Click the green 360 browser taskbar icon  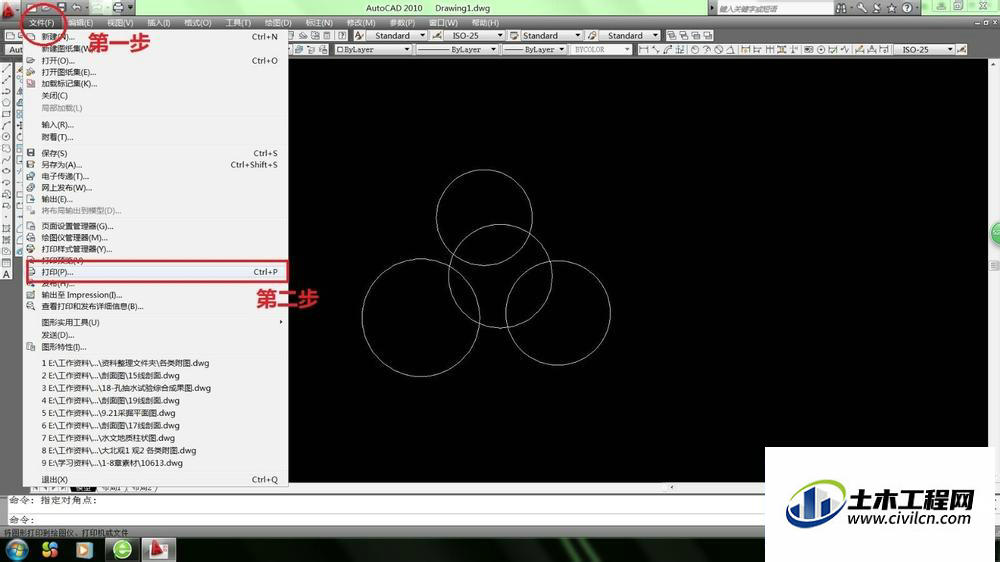(122, 549)
